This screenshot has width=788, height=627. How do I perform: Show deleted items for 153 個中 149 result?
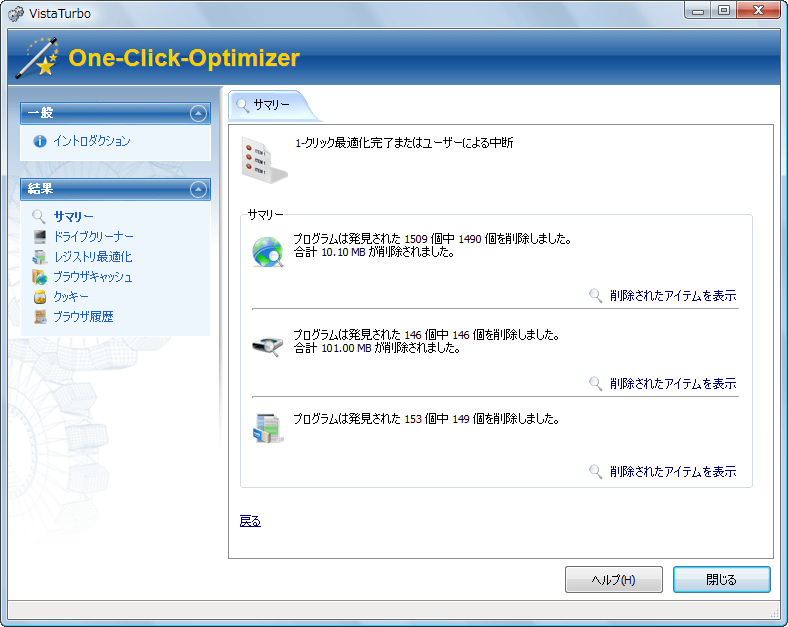tap(673, 471)
